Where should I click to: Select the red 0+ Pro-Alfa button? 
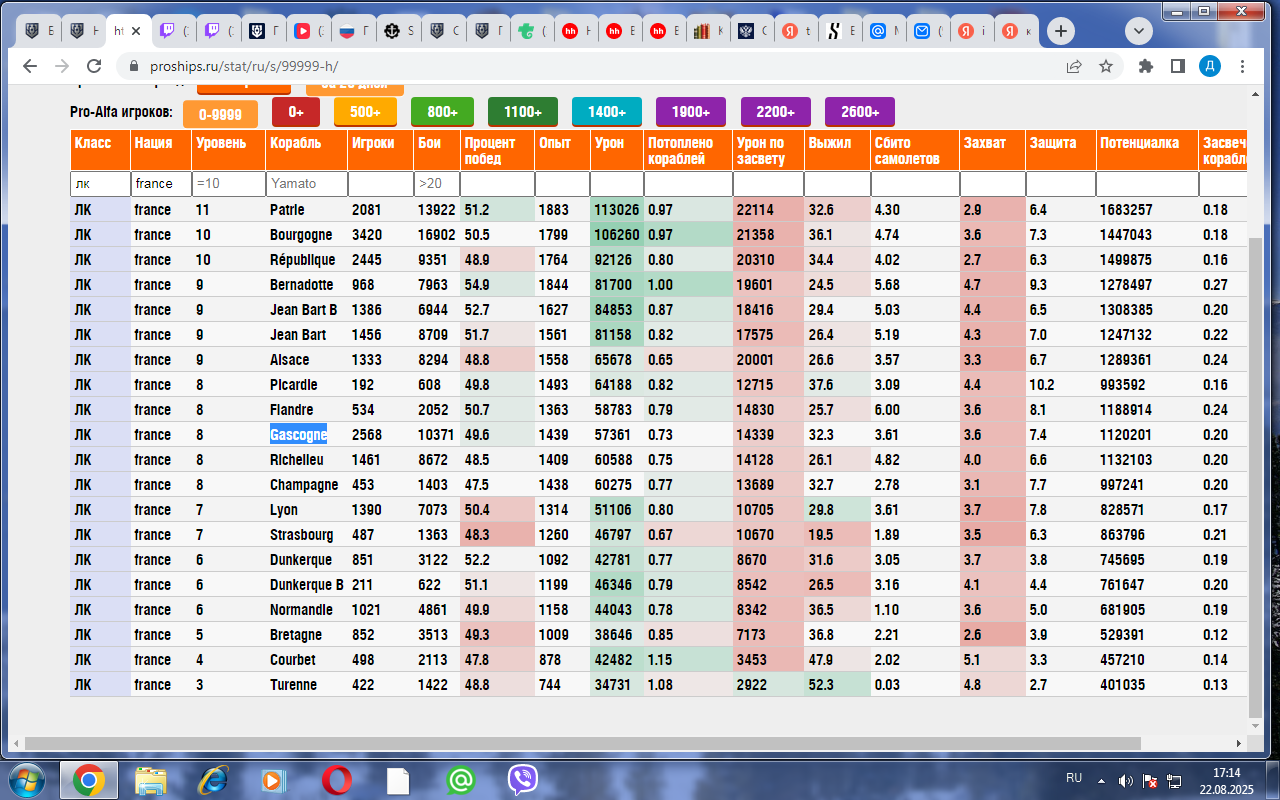point(295,112)
